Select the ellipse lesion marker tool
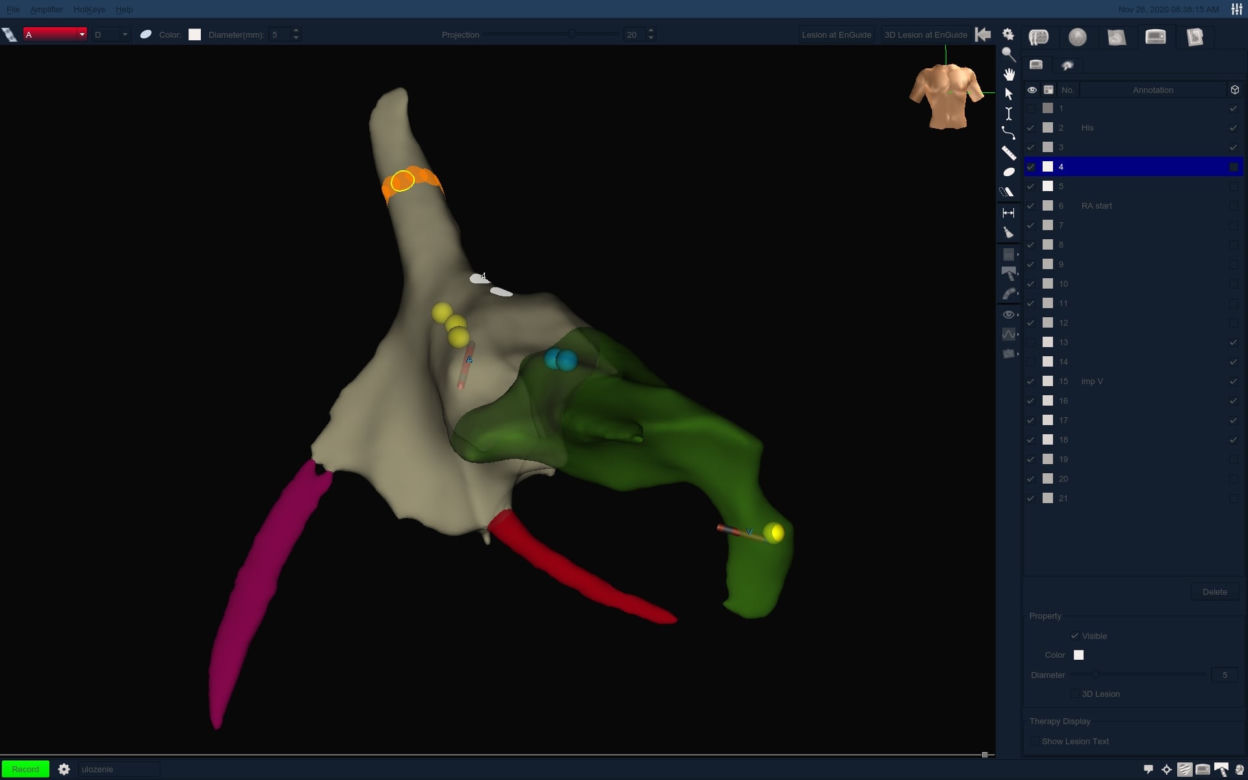Viewport: 1248px width, 780px height. point(1008,172)
